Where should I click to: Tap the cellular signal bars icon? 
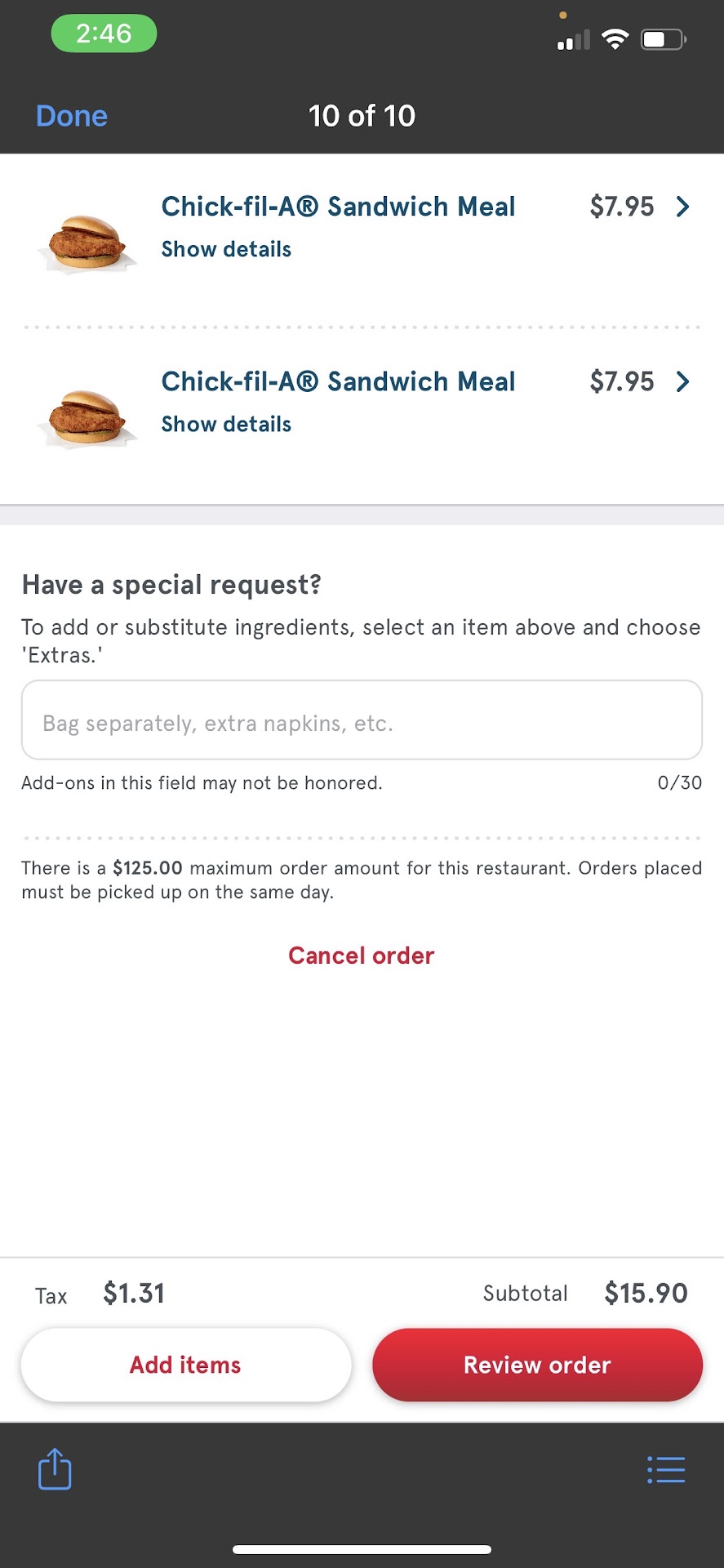(x=573, y=40)
